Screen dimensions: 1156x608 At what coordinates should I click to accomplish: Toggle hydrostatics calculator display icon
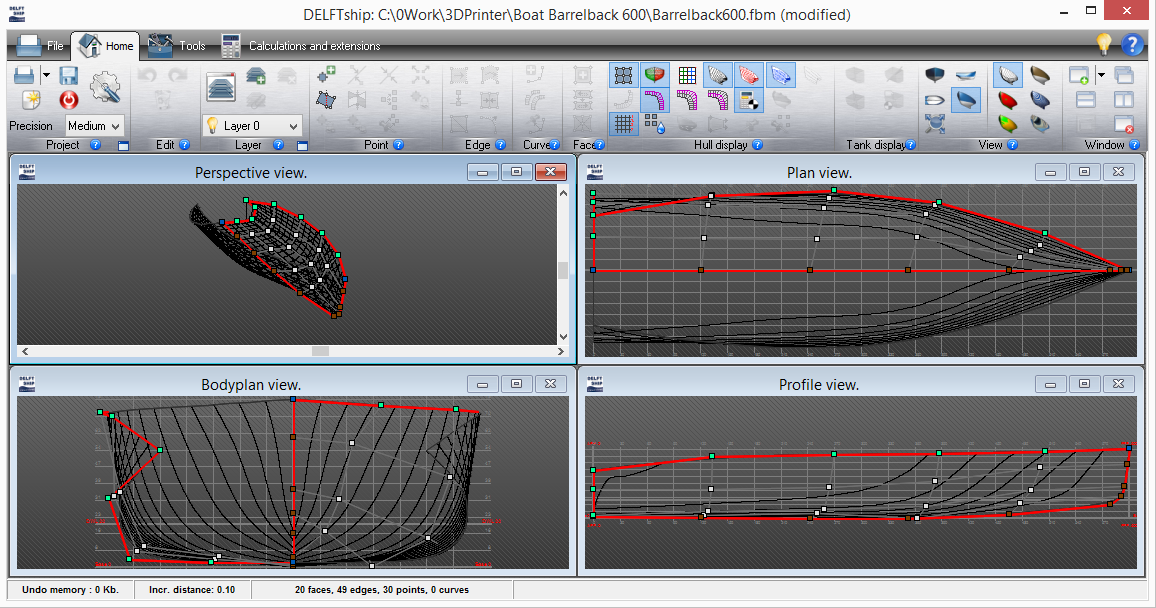point(748,99)
